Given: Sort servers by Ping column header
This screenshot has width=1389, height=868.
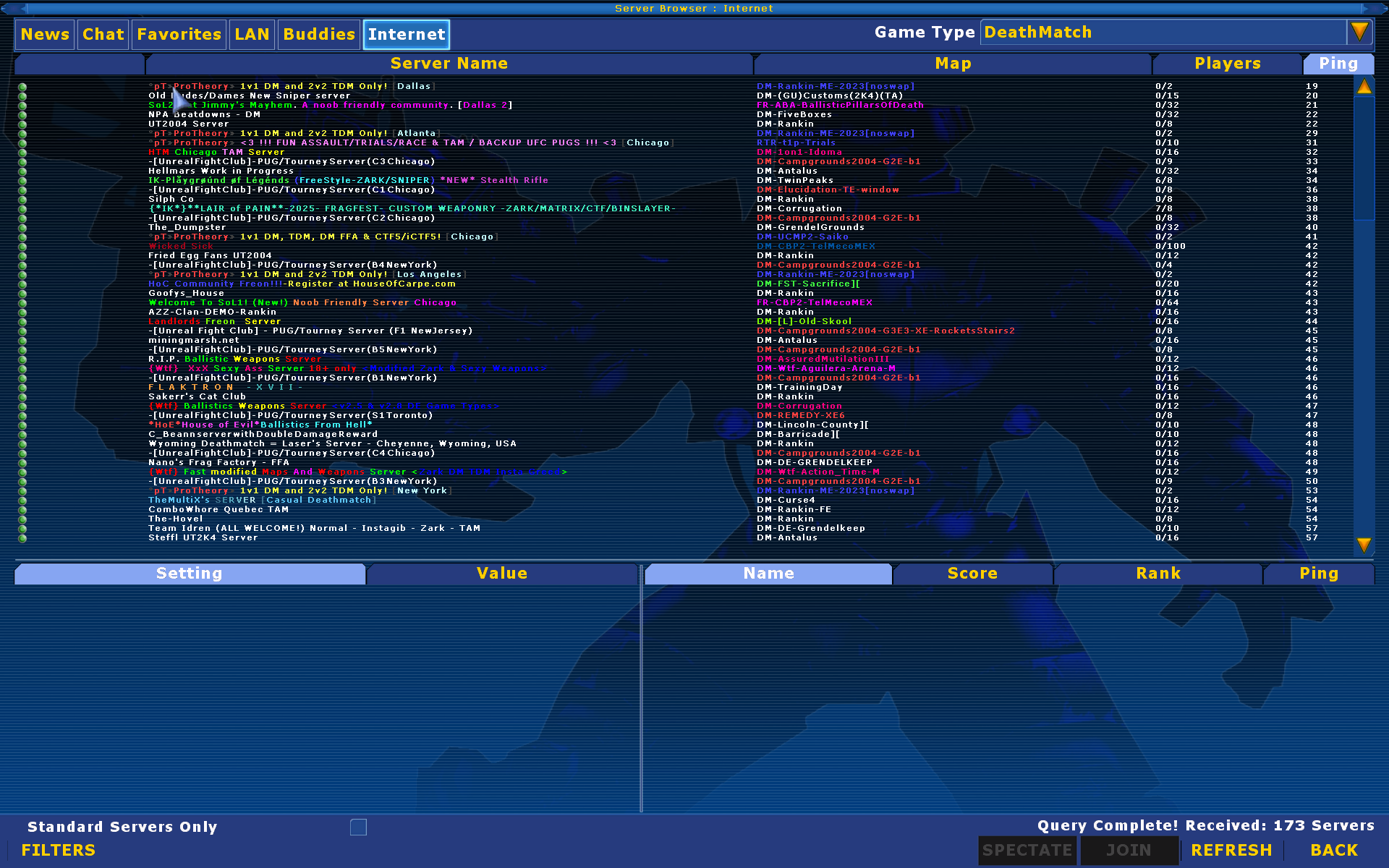Looking at the screenshot, I should point(1338,64).
